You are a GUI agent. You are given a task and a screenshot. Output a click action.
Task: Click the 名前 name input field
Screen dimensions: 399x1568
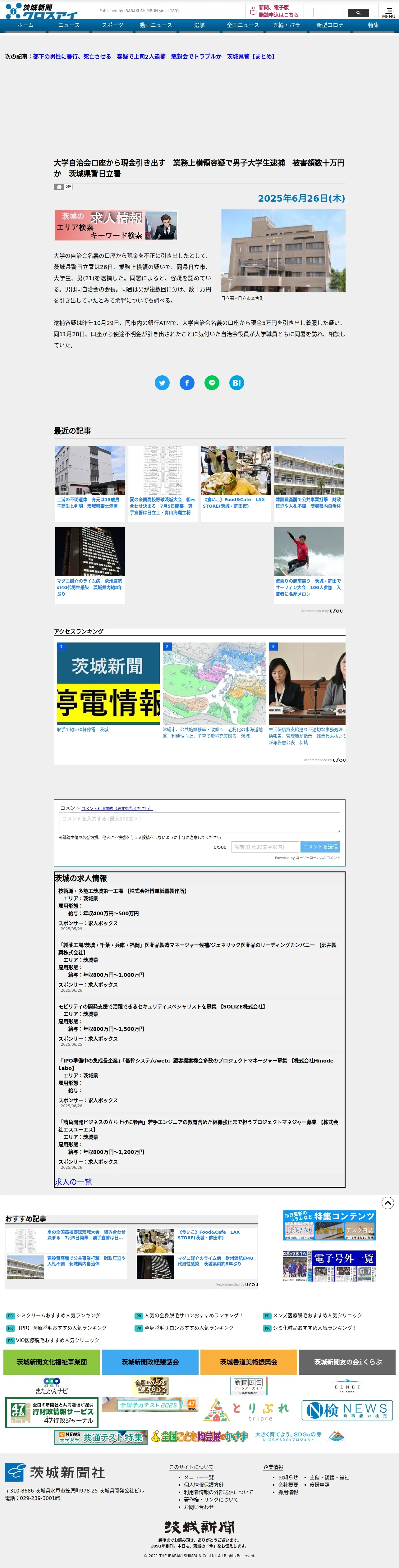pos(265,847)
